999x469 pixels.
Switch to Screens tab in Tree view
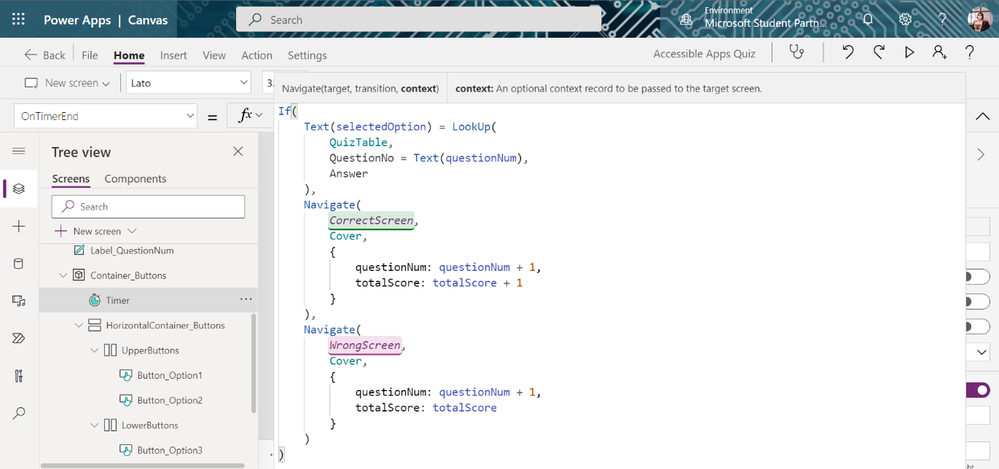pos(71,179)
